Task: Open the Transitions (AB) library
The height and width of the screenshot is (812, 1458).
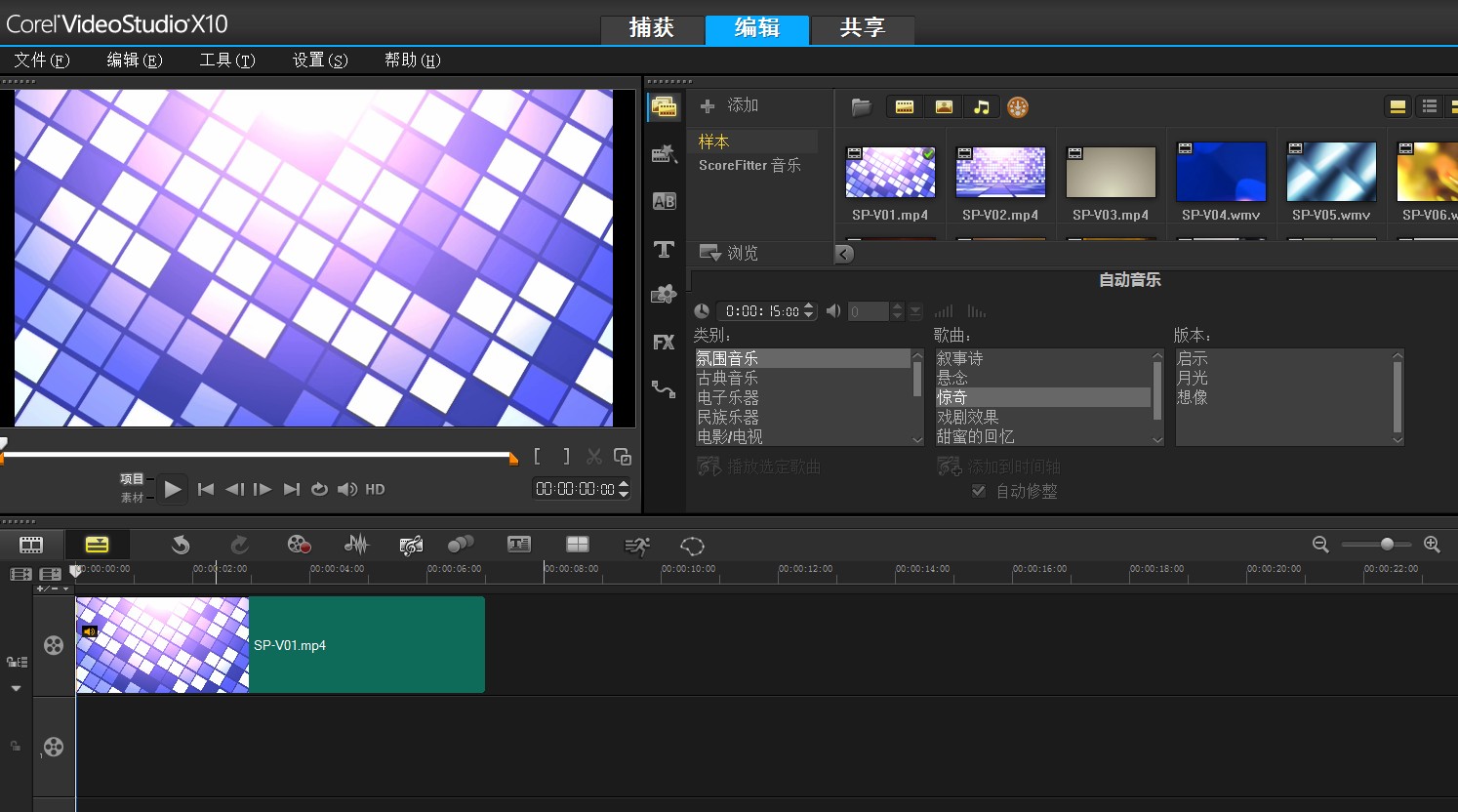Action: coord(665,201)
